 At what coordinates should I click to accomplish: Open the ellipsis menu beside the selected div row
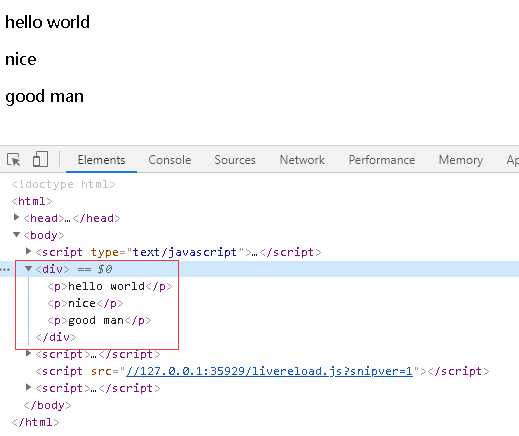click(x=5, y=269)
